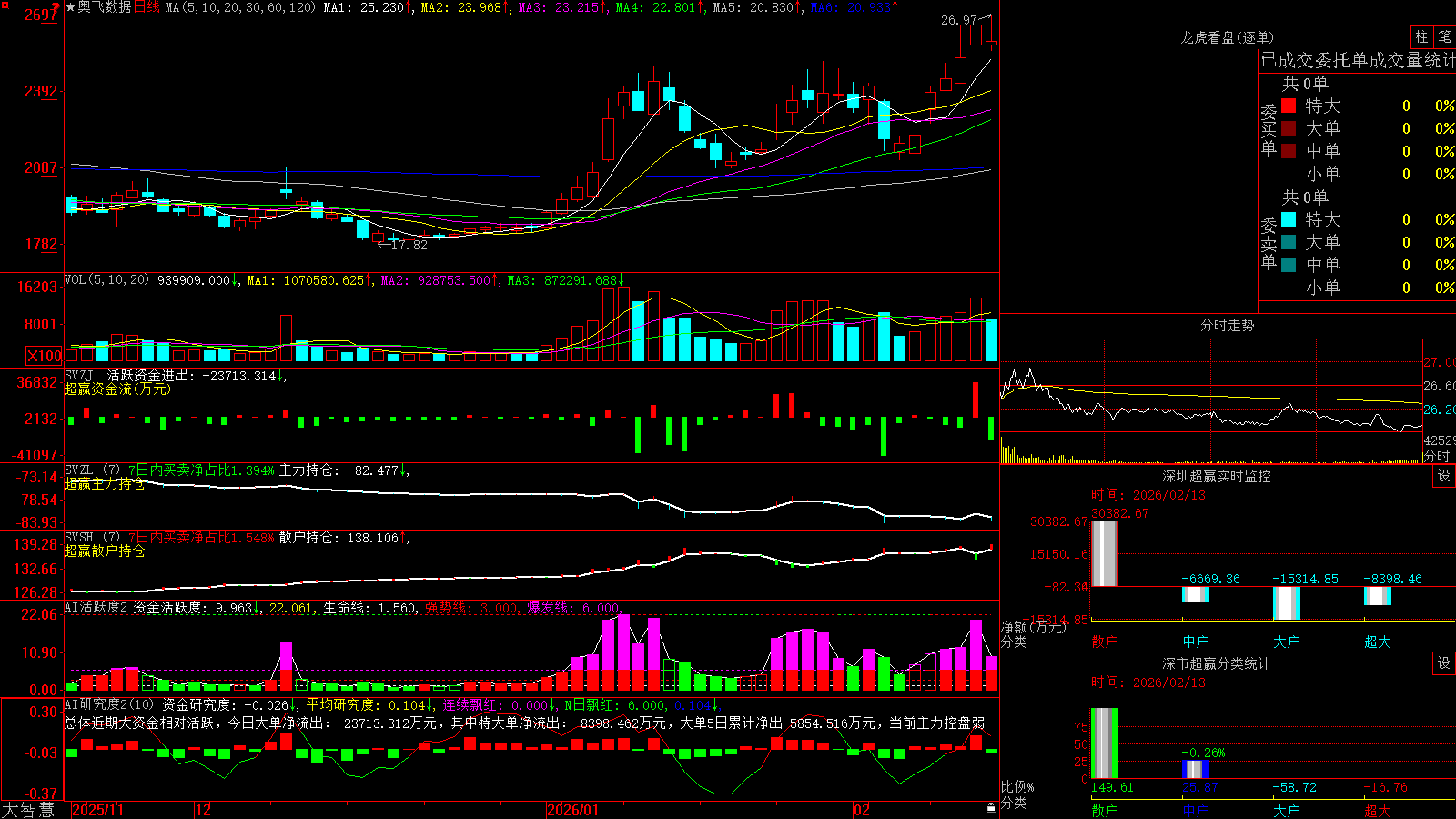
Task: Open 设 settings for 深市超赢分类统计
Action: (x=1444, y=663)
